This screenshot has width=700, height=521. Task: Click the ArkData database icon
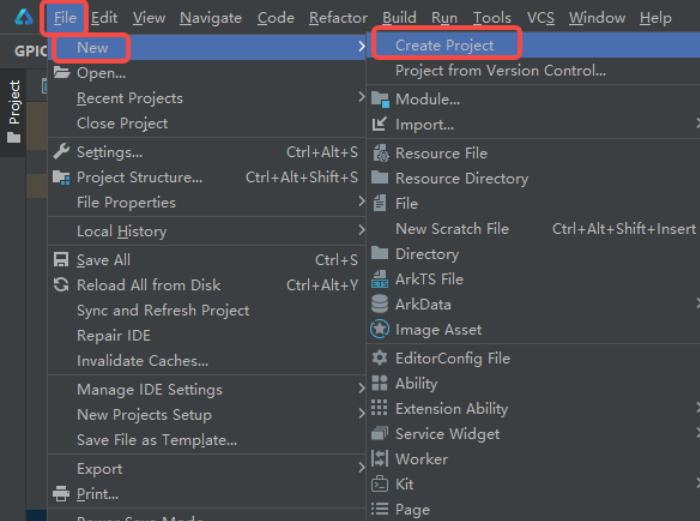click(x=379, y=304)
